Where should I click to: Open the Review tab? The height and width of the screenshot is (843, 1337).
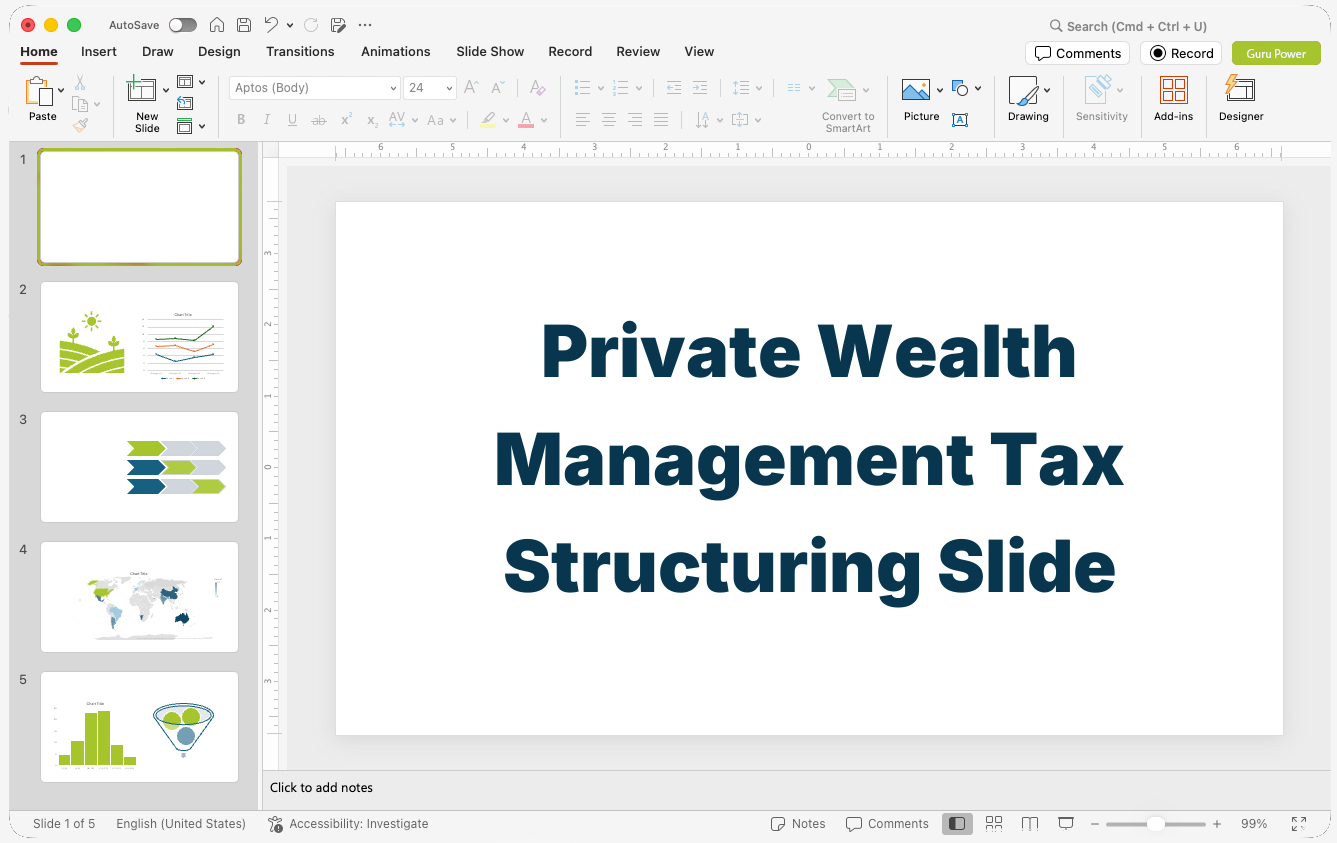tap(638, 51)
